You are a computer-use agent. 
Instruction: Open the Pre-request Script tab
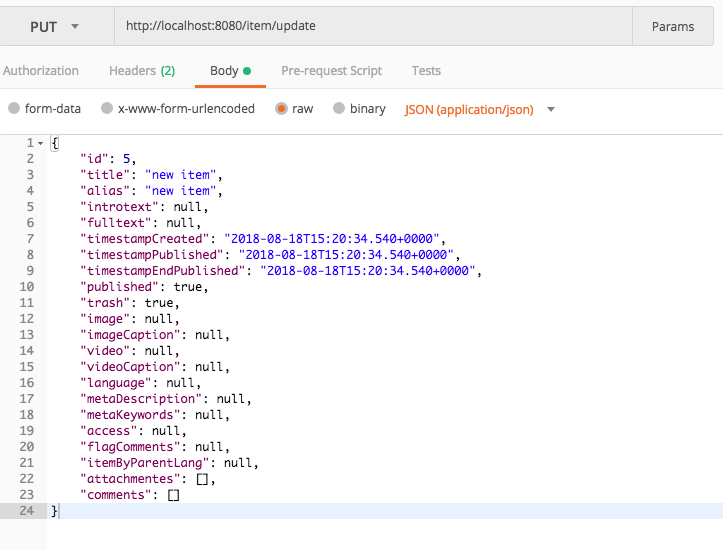(332, 71)
